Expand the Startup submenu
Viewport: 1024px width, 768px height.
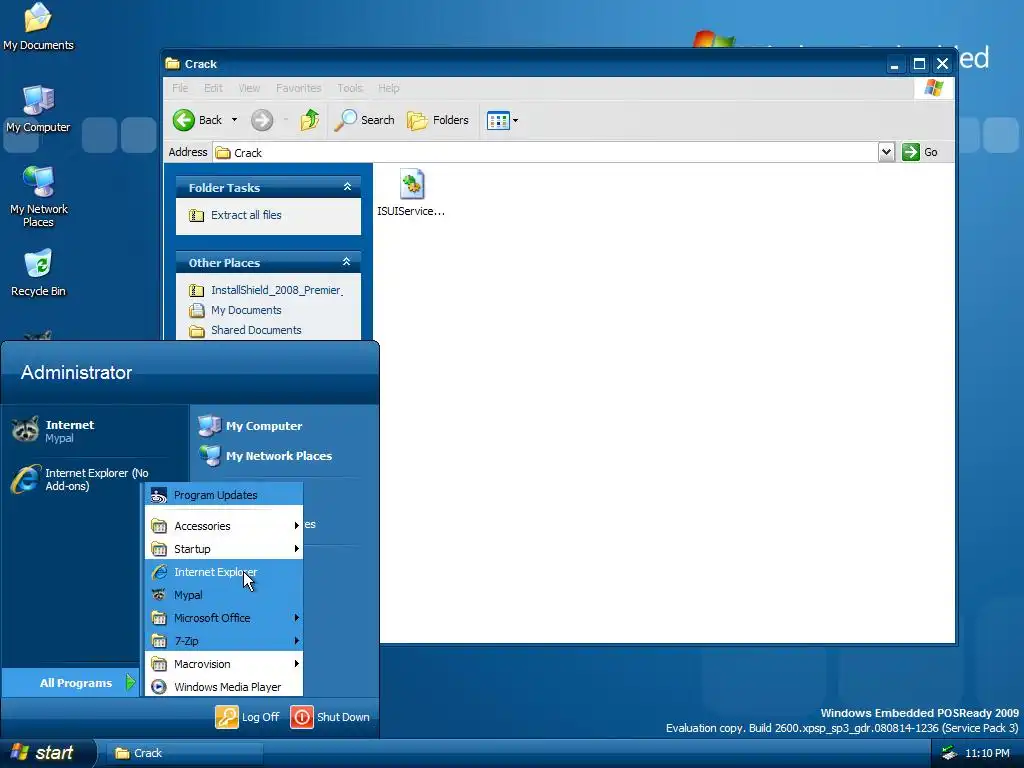[223, 549]
